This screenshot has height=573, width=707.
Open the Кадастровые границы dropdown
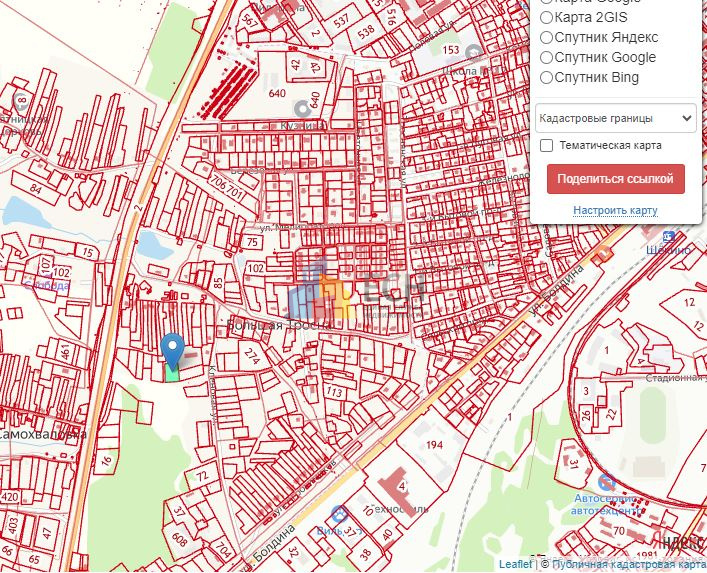point(615,118)
